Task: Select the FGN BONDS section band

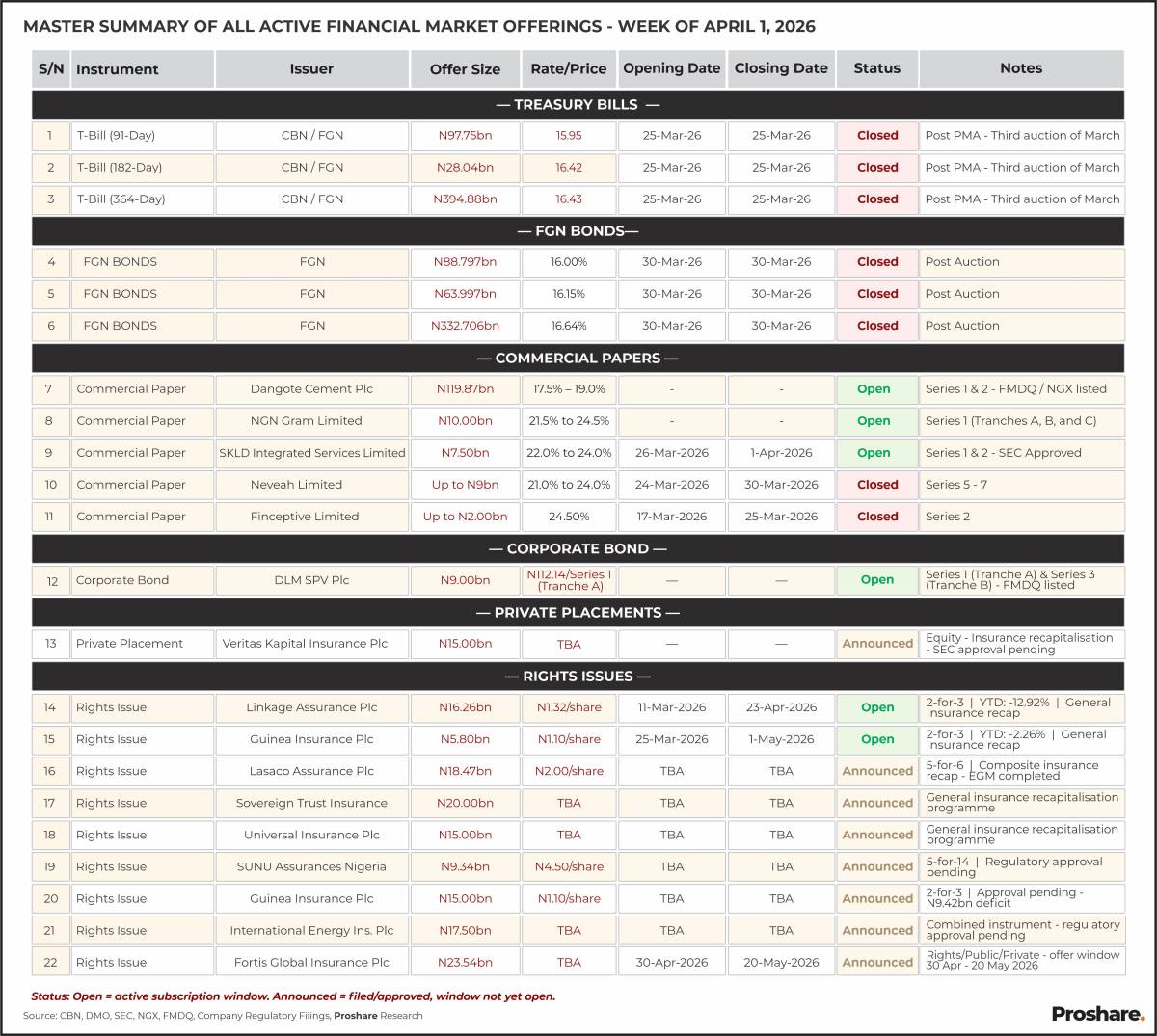Action: click(x=578, y=231)
